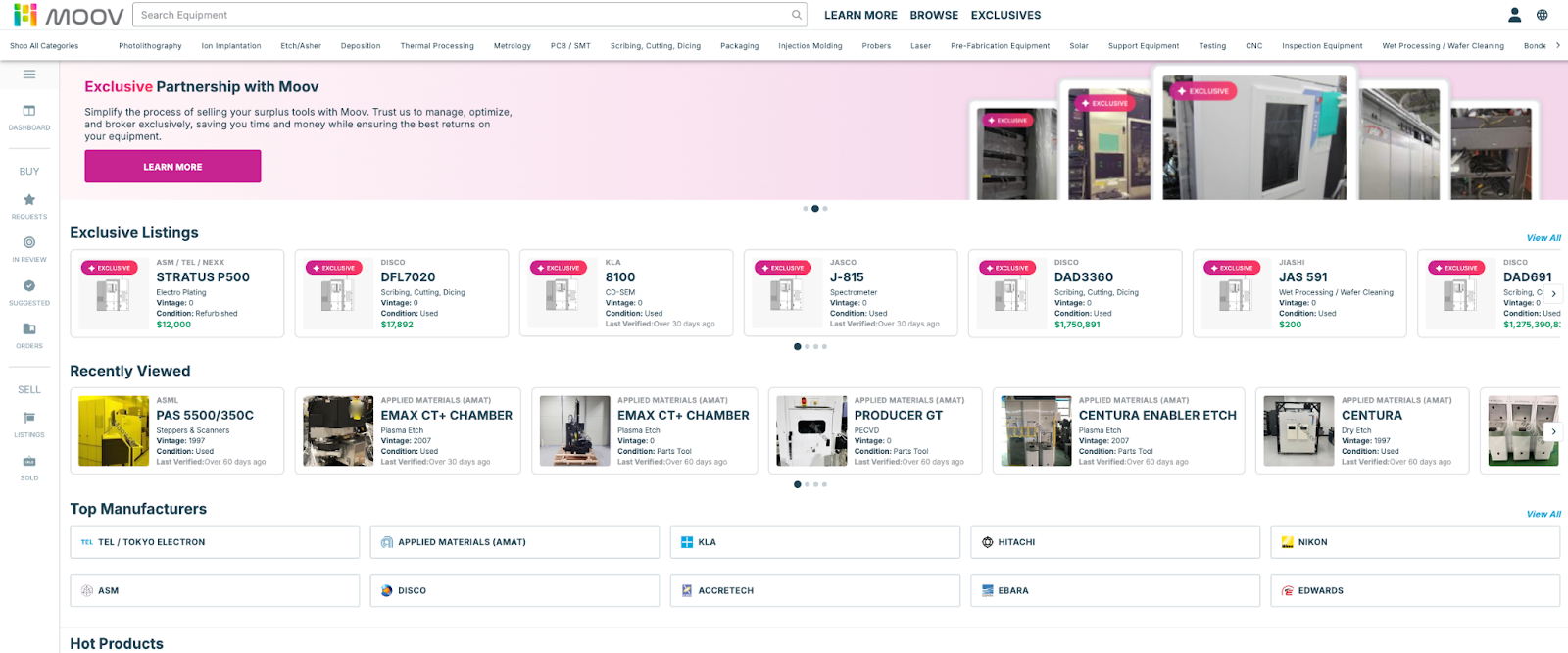
Task: Open EMAX CT+ CHAMBER 2007 vintage thumbnail
Action: pos(338,430)
